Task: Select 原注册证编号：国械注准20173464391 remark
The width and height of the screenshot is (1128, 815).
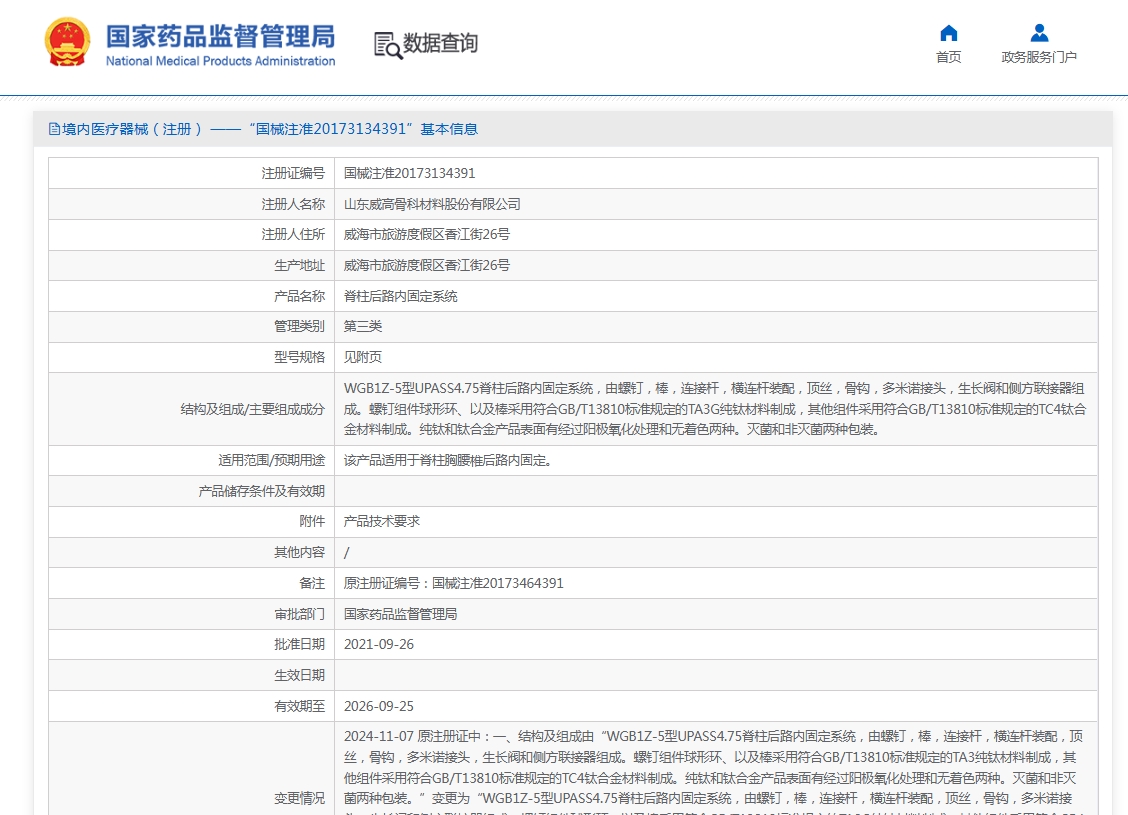Action: [453, 583]
